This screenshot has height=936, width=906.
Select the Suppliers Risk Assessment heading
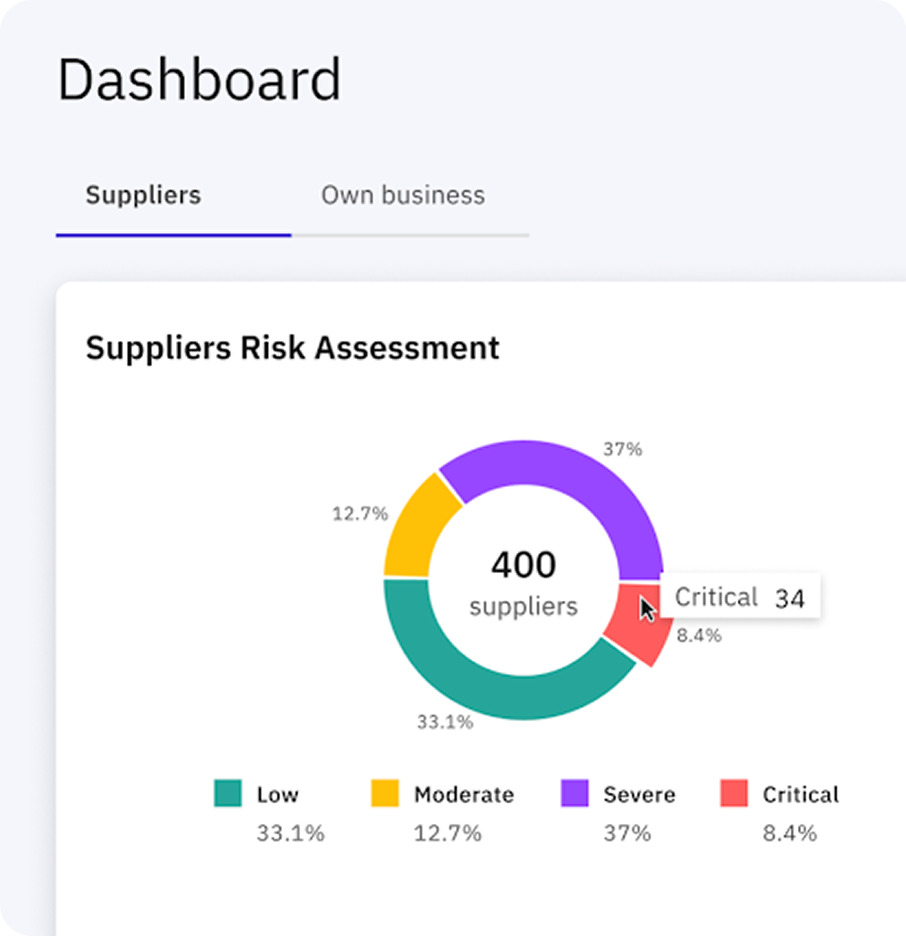[x=292, y=348]
